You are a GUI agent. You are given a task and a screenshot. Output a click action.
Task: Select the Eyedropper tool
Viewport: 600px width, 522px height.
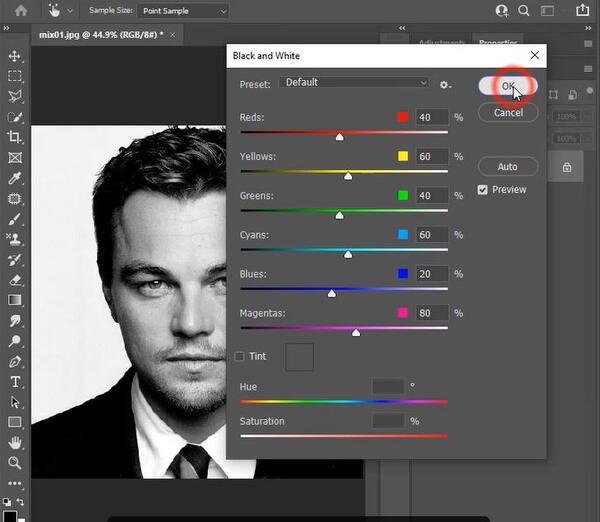click(15, 178)
